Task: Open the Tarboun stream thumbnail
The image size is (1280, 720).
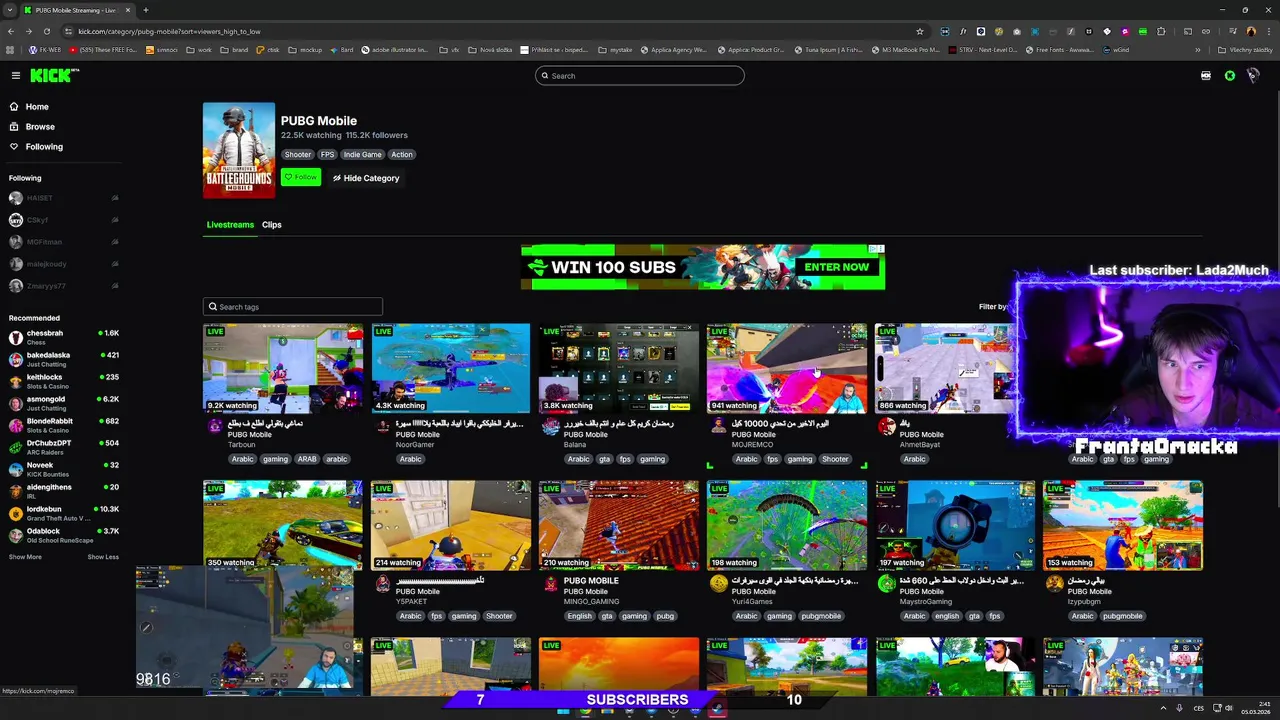Action: click(x=283, y=368)
